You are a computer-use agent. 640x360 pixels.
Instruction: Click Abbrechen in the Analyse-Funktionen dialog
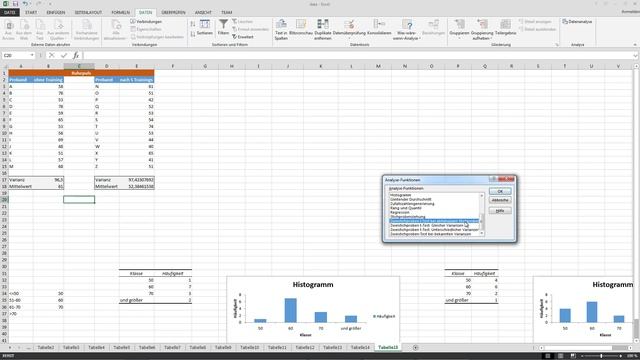click(500, 200)
